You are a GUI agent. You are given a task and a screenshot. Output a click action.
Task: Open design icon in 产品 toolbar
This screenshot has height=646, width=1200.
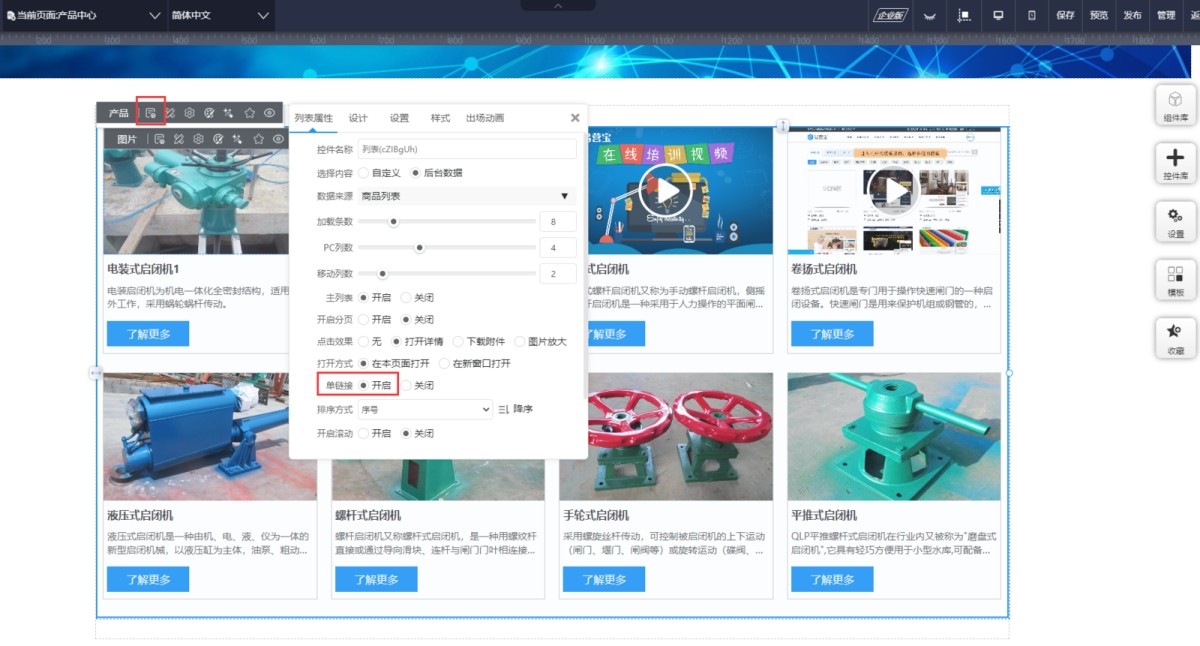pyautogui.click(x=170, y=113)
